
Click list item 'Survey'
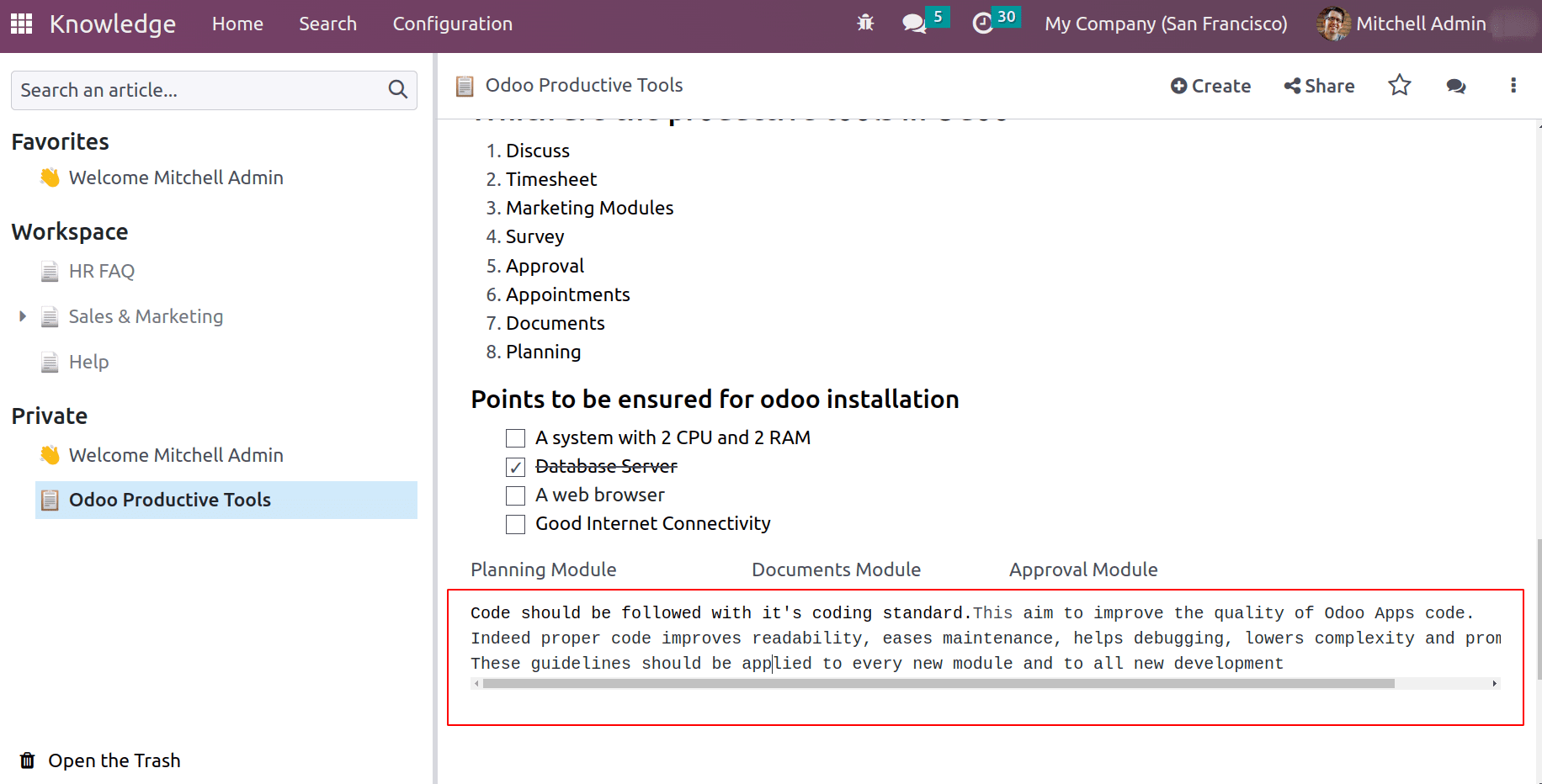tap(535, 236)
